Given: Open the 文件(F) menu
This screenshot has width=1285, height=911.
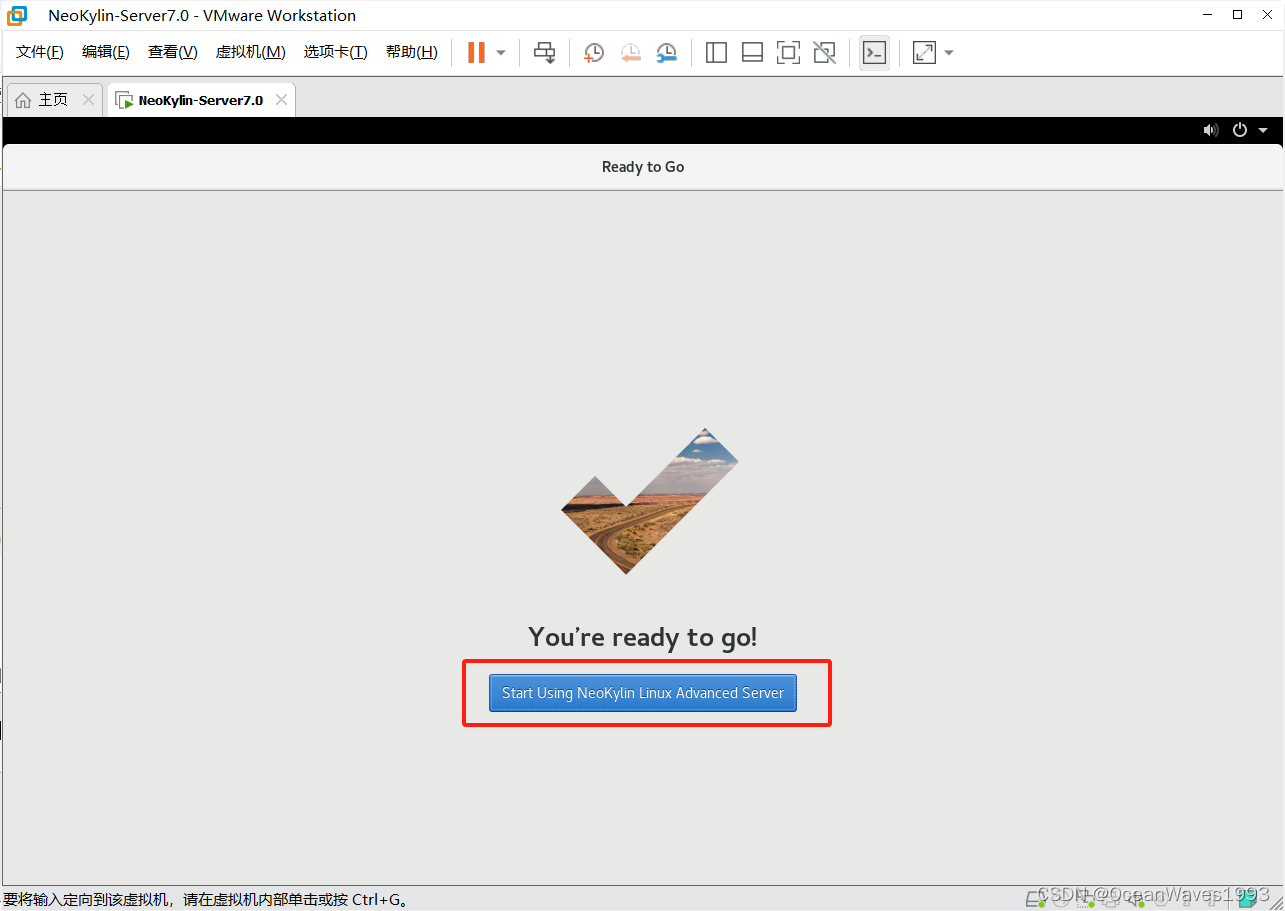Looking at the screenshot, I should (40, 52).
